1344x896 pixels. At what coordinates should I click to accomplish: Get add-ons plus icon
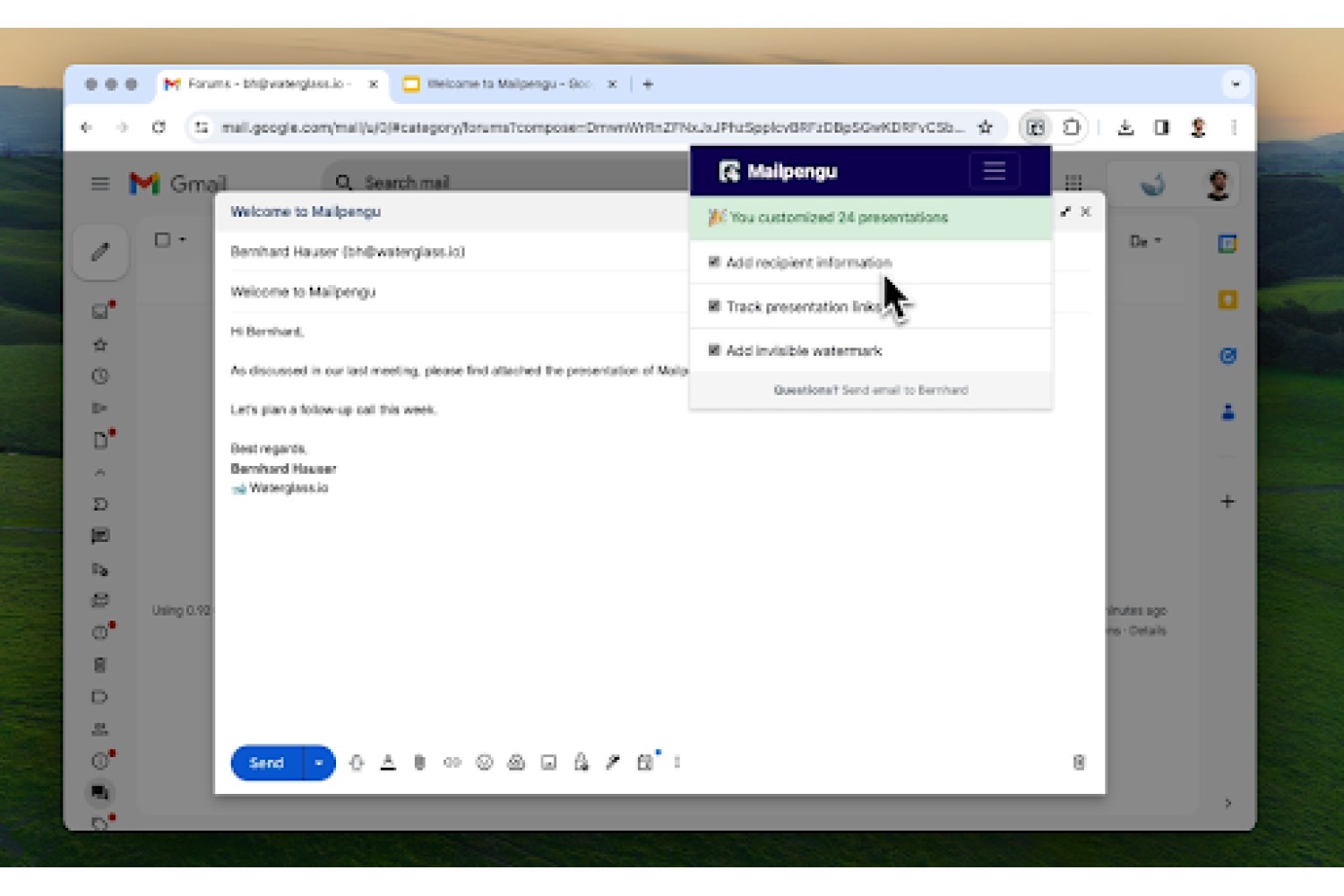(1228, 502)
